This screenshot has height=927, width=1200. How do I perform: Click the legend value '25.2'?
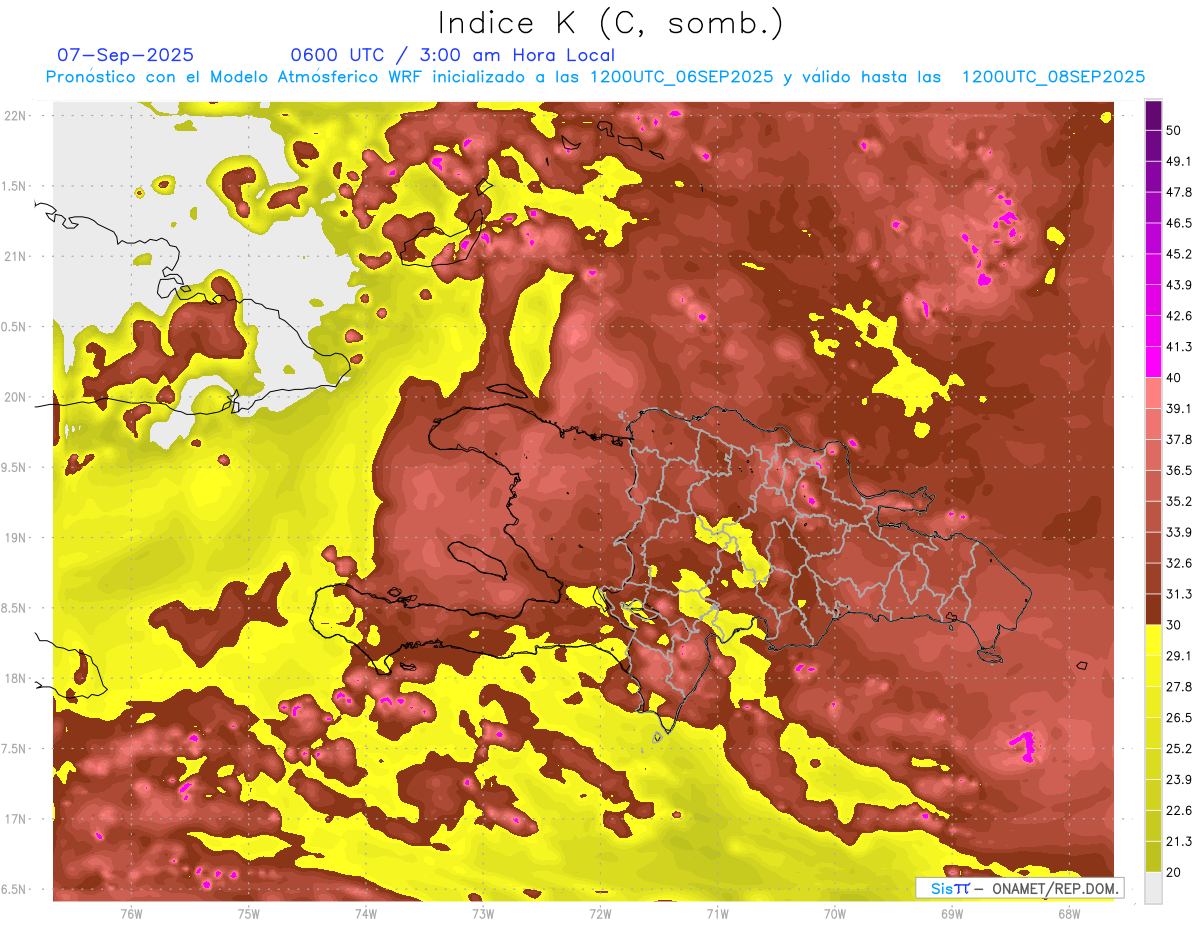coord(1178,749)
